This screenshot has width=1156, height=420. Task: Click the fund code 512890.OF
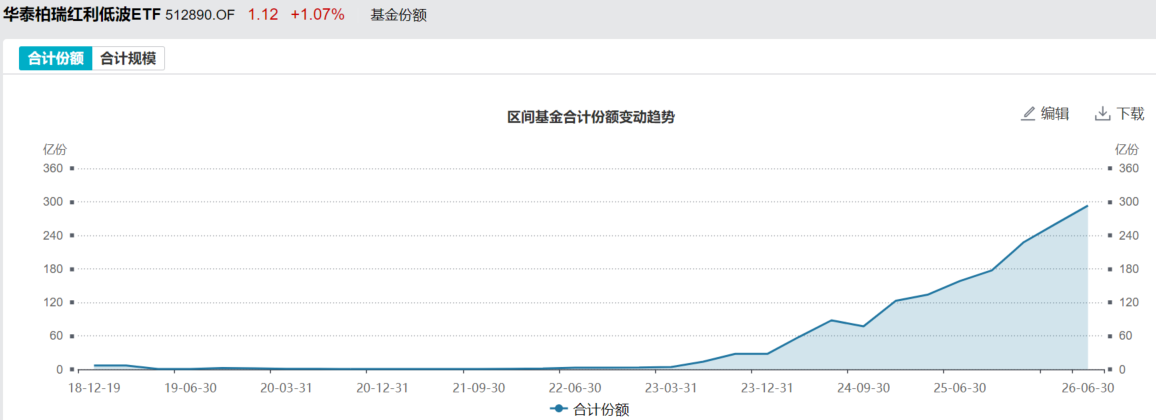(200, 15)
